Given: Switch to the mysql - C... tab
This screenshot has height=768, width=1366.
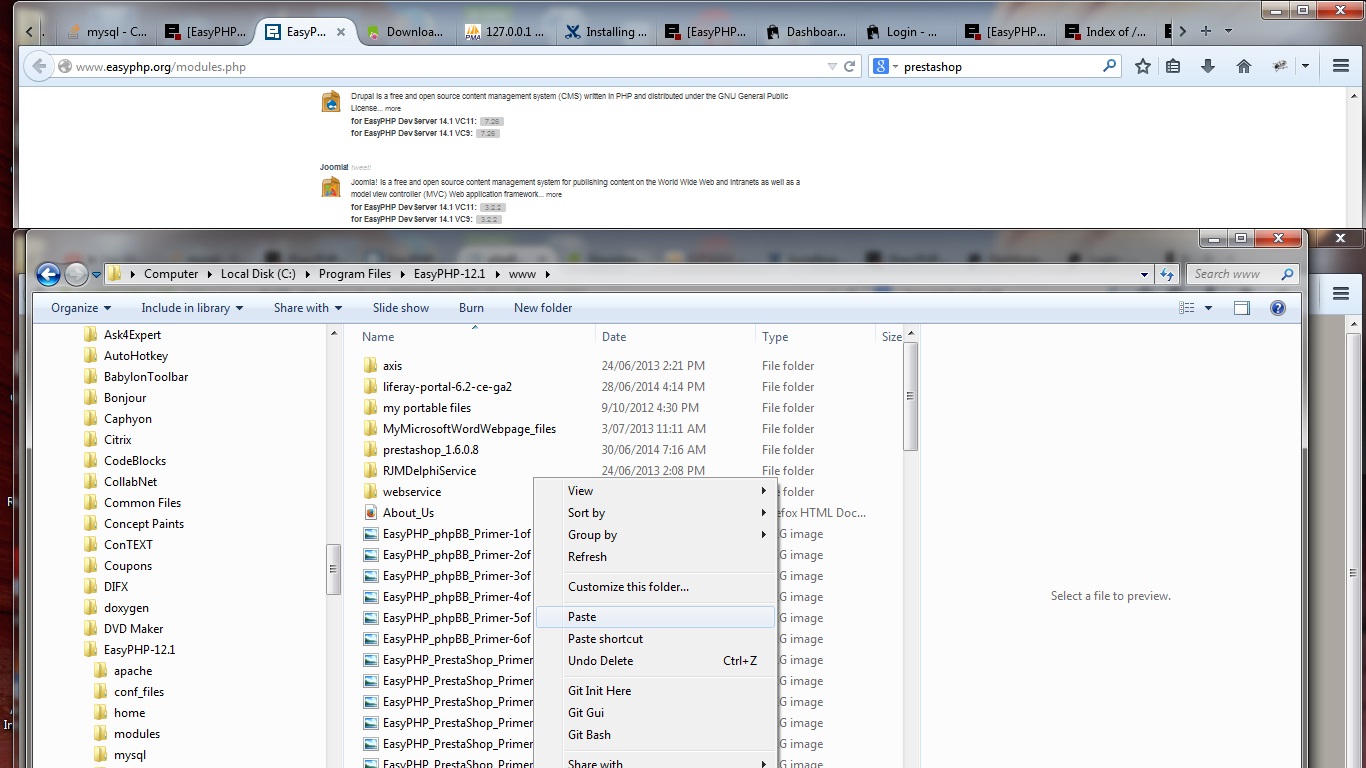Looking at the screenshot, I should click(x=106, y=32).
